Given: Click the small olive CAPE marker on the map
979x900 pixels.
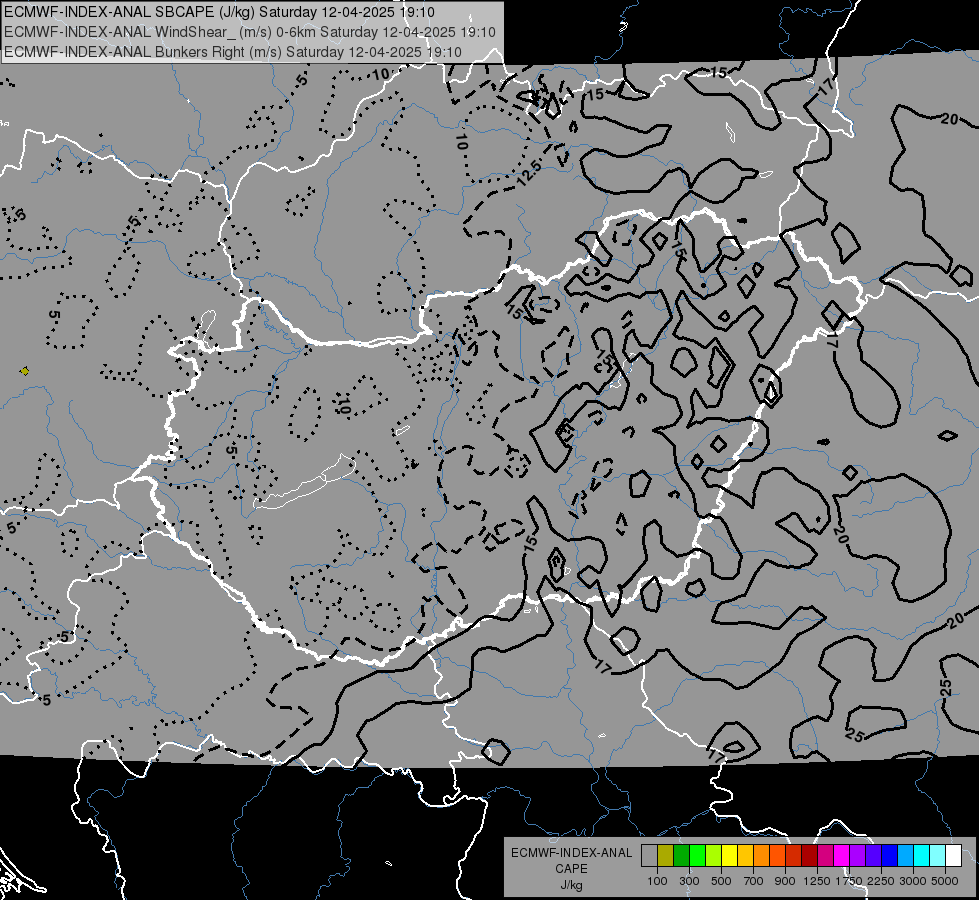Looking at the screenshot, I should coord(24,371).
